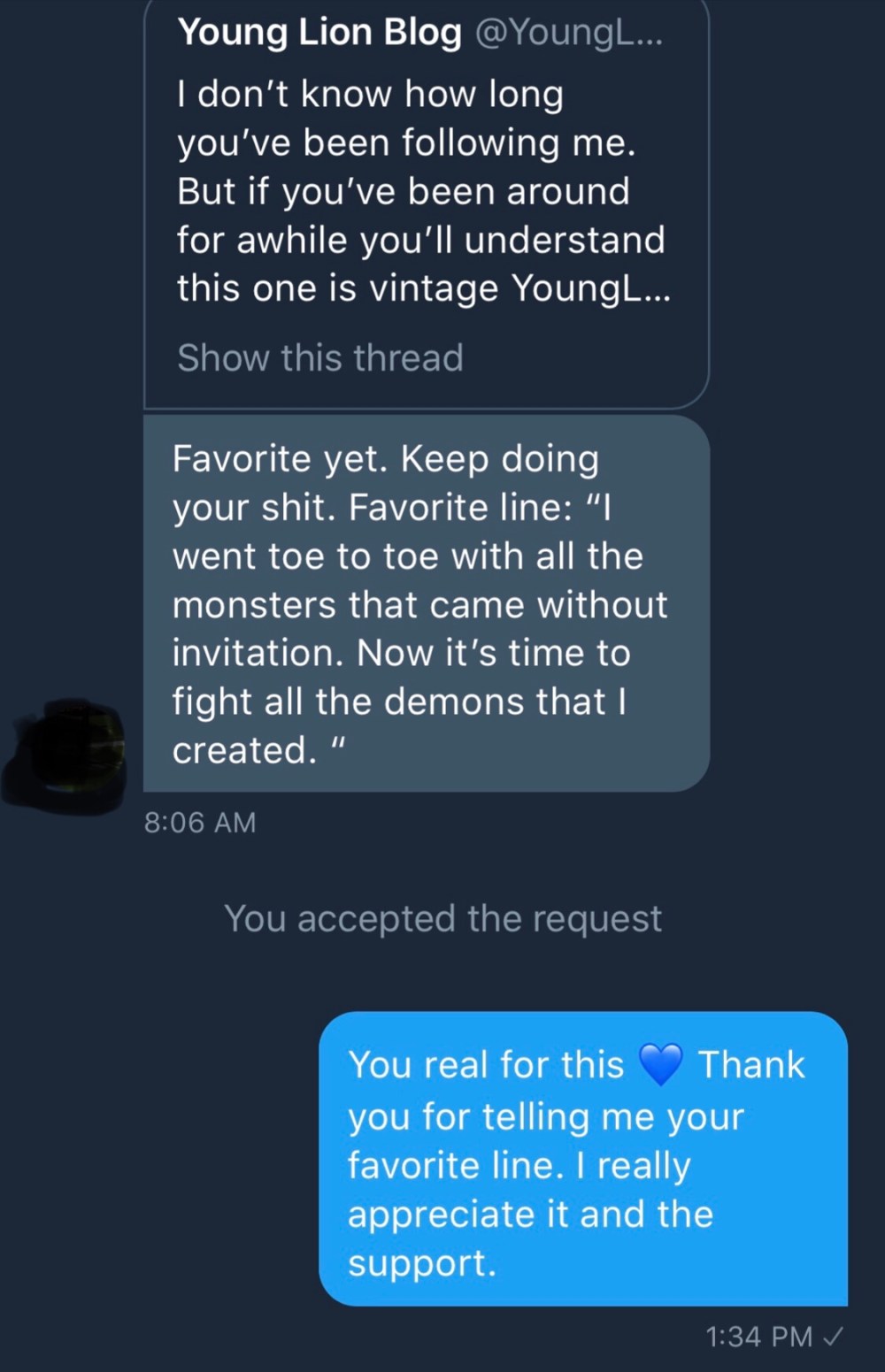Open the Young Lion Blog display name
This screenshot has width=885, height=1372.
(319, 33)
